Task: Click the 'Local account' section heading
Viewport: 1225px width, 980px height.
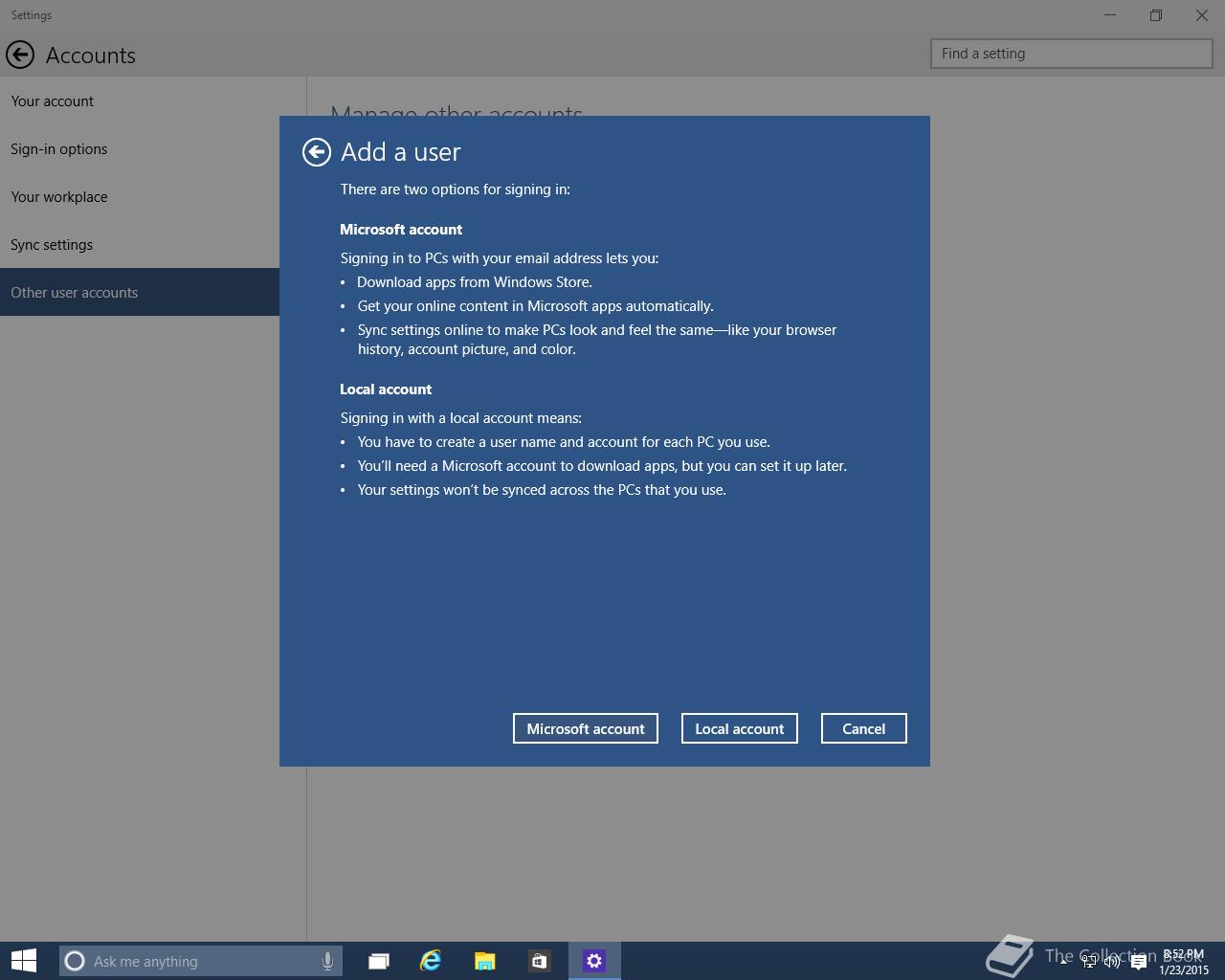Action: coord(386,390)
